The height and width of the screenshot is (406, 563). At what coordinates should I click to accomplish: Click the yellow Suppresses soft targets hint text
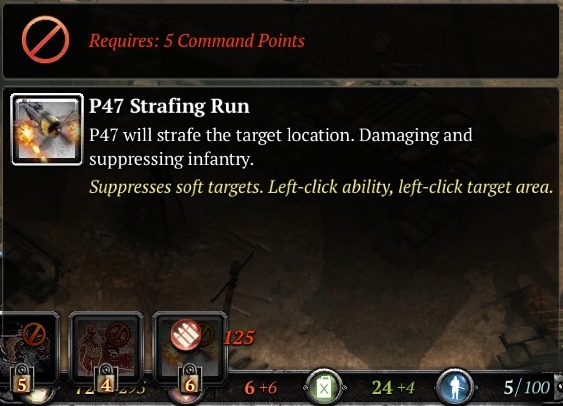coord(321,187)
